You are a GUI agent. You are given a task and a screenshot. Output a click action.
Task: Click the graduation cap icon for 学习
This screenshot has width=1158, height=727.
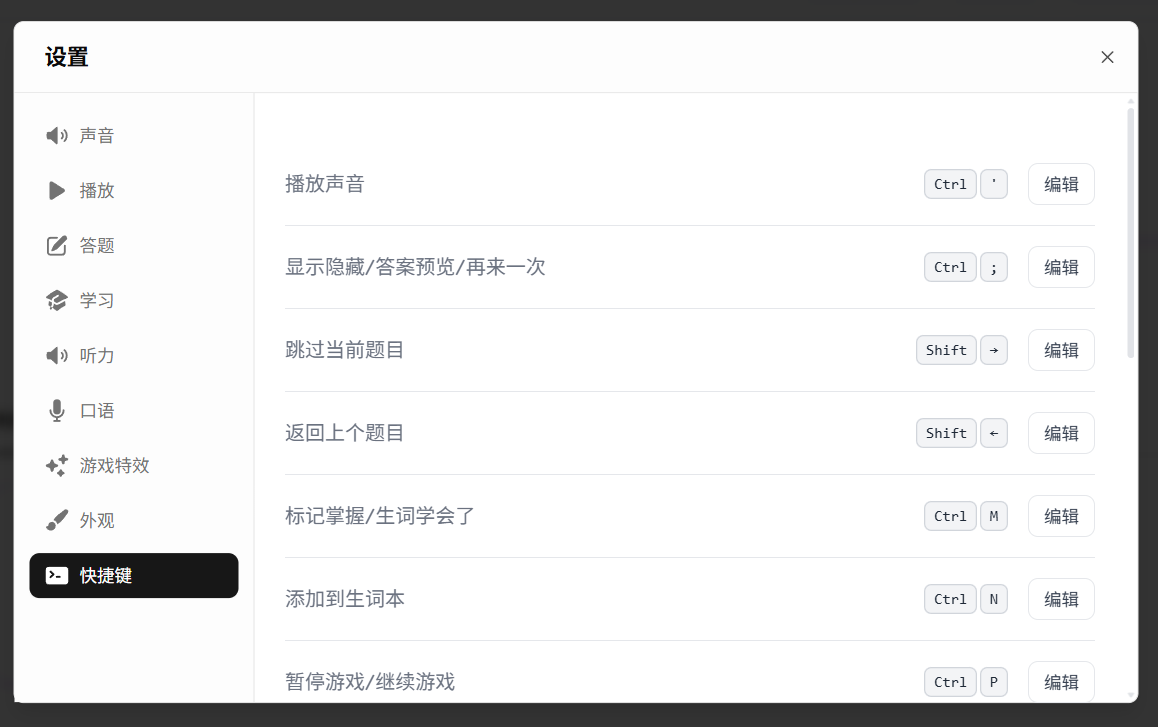point(57,300)
